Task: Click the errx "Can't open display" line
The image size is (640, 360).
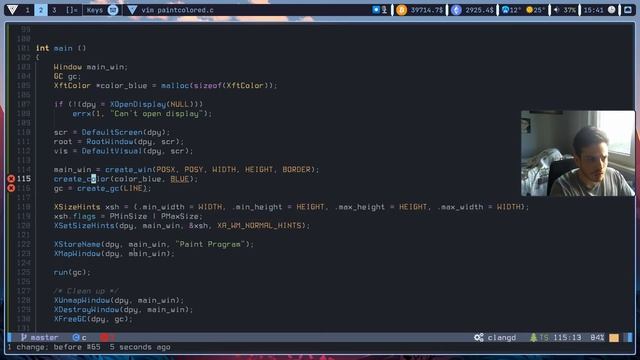Action: pos(142,114)
